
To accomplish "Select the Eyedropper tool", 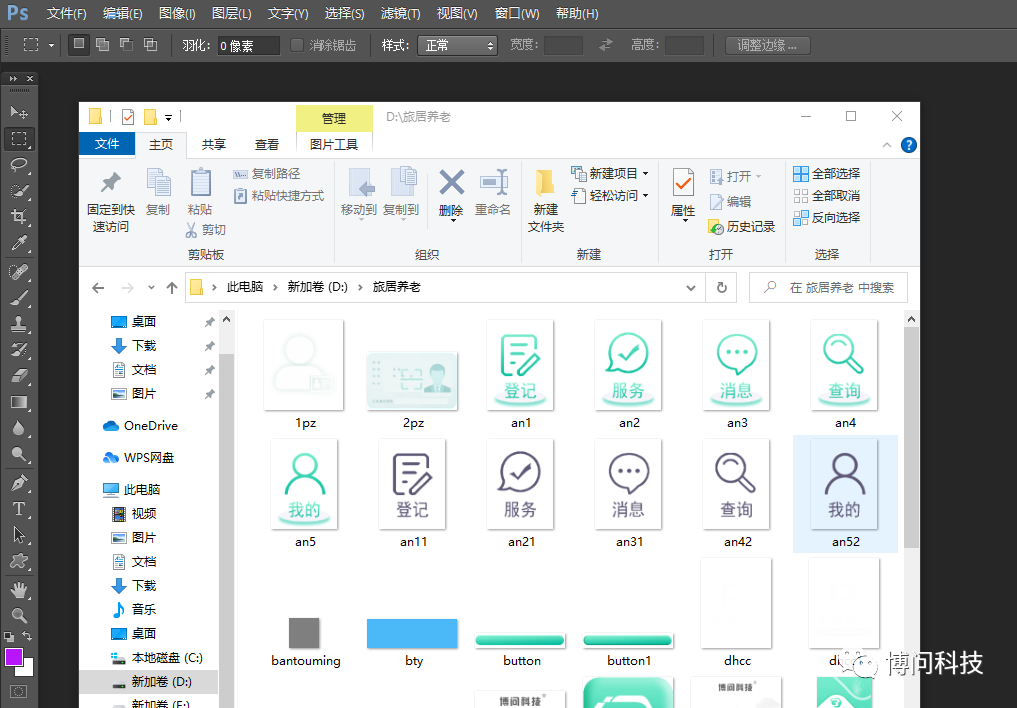I will coord(19,243).
